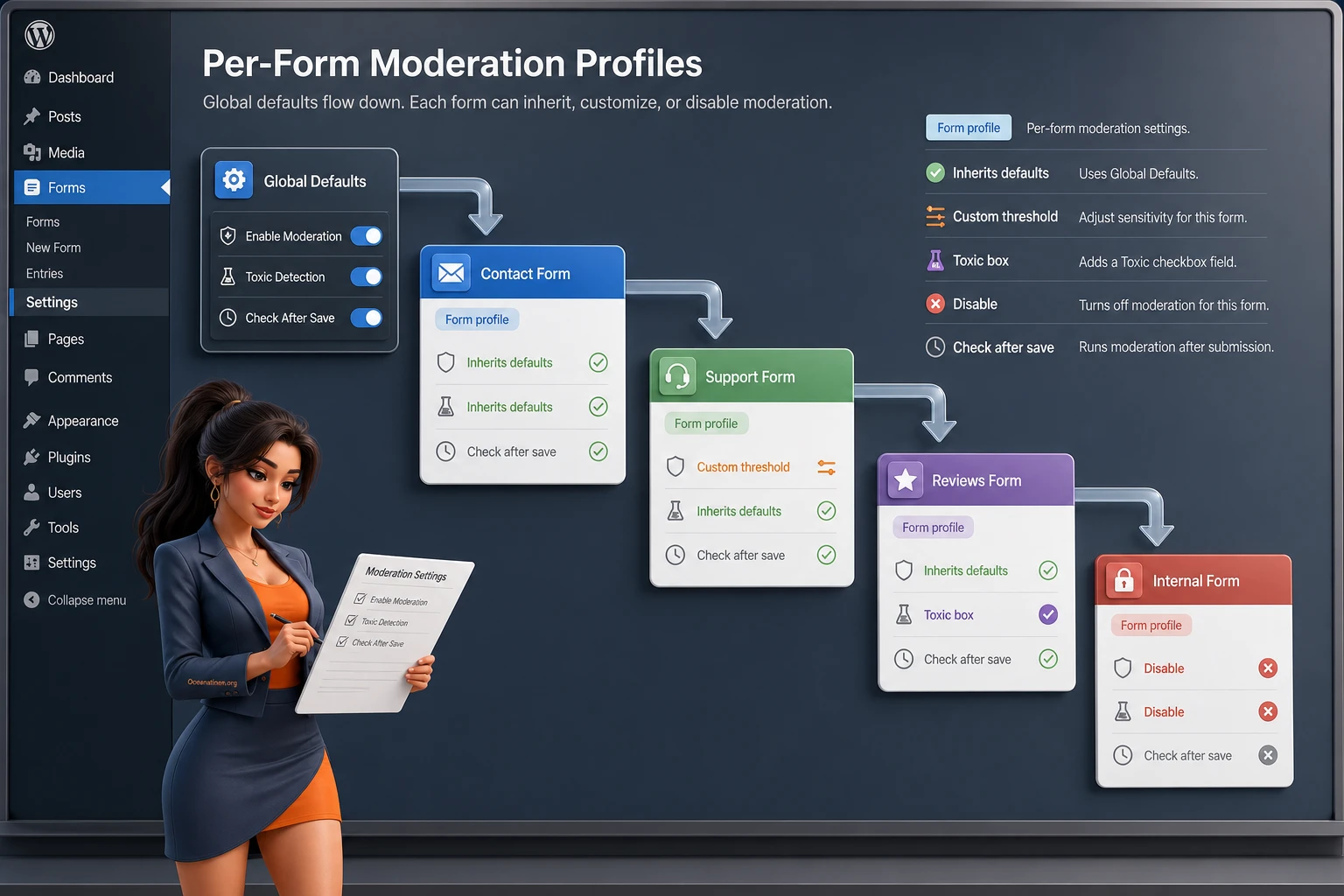Click the Support Form headset icon
The image size is (1344, 896).
tap(677, 376)
